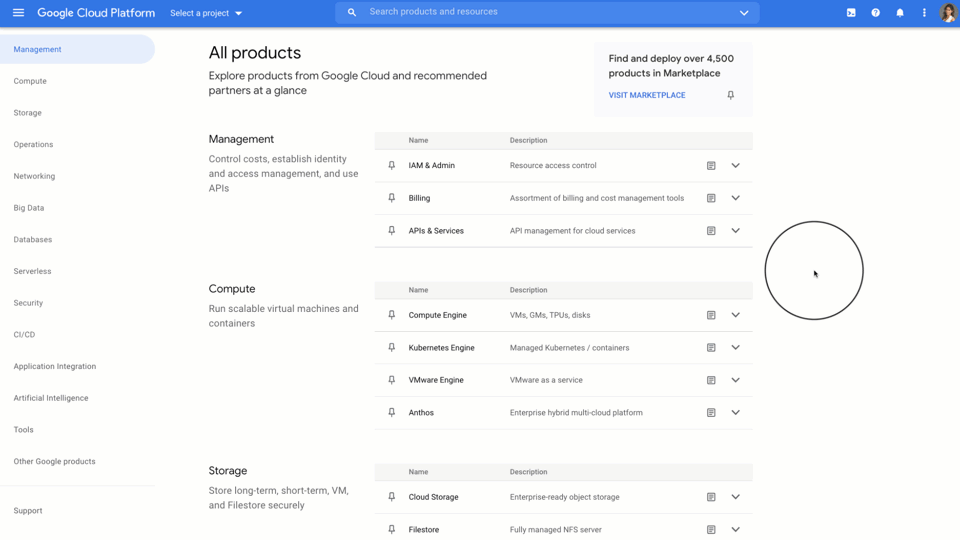Expand search bar dropdown arrow
This screenshot has height=540, width=960.
tap(744, 13)
